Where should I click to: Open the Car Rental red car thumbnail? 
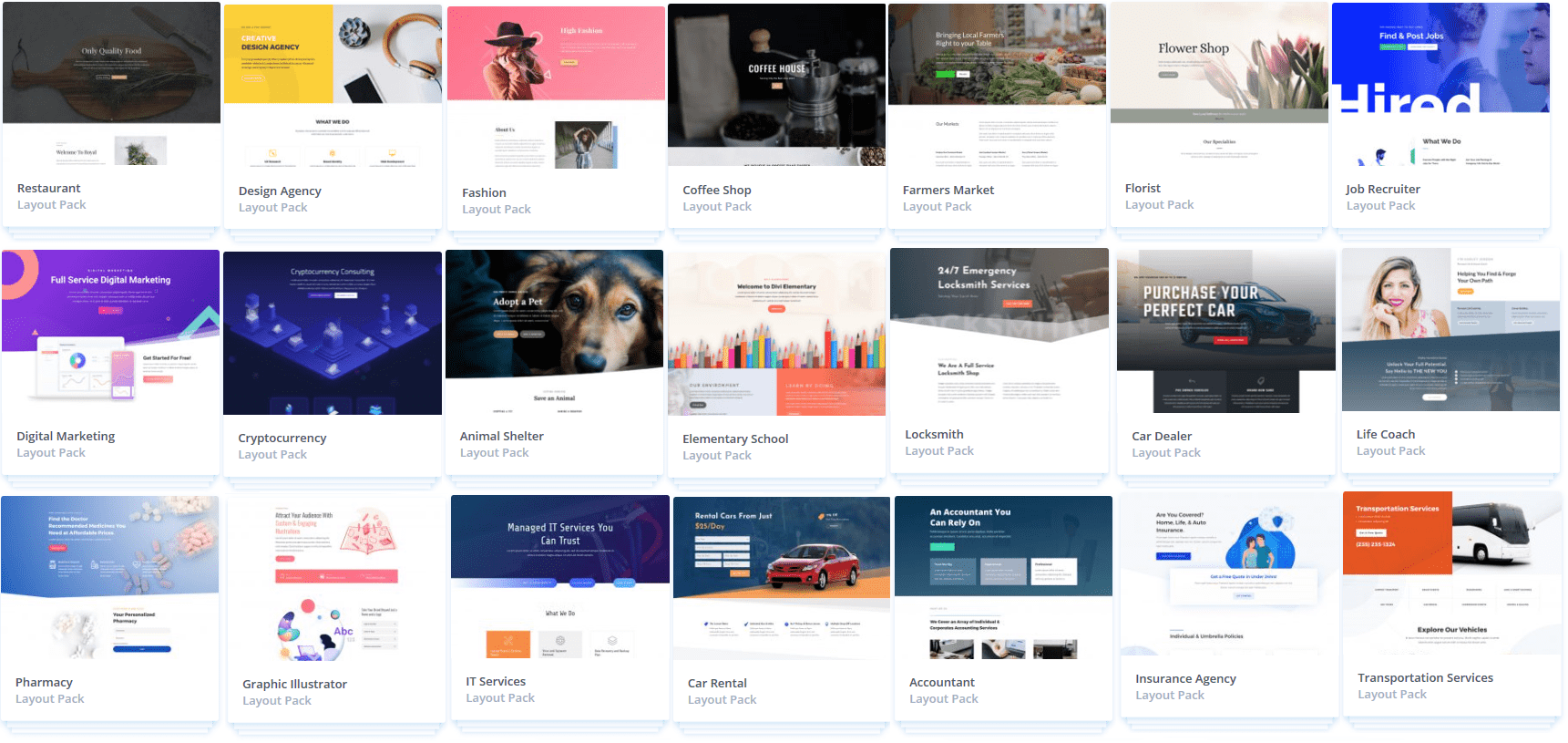tap(781, 578)
